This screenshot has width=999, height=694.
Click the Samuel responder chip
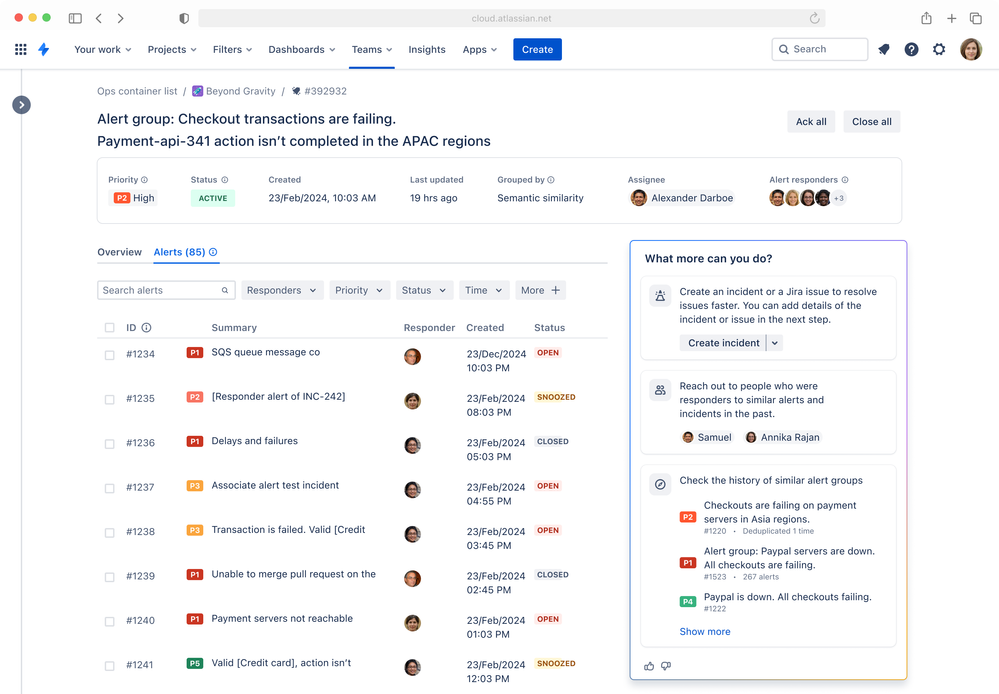pos(707,437)
